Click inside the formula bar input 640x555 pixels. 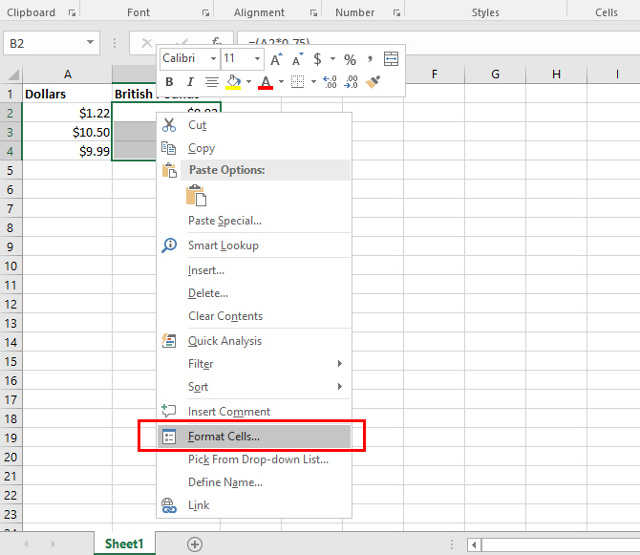tap(439, 42)
